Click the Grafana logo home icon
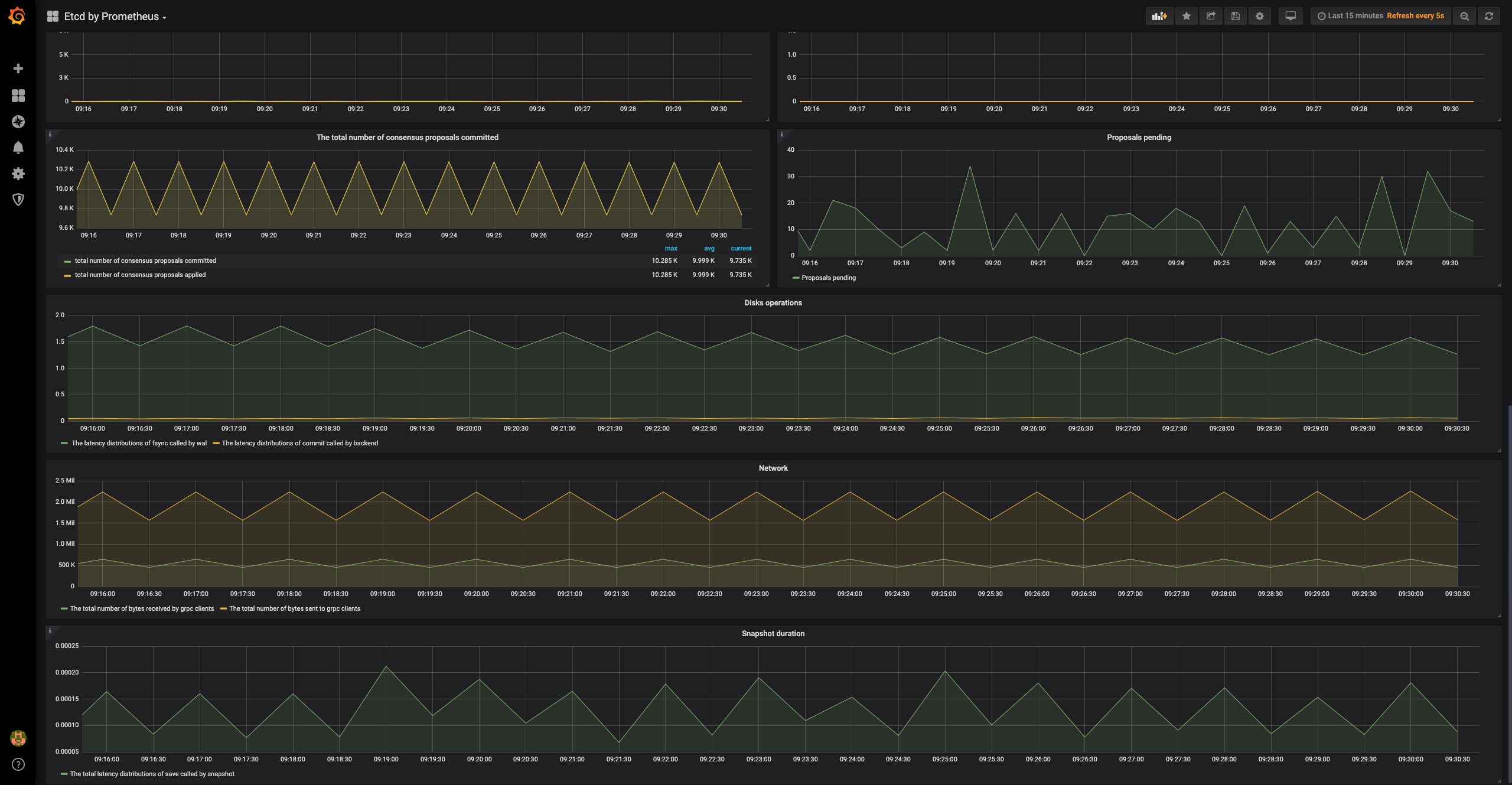 point(17,16)
